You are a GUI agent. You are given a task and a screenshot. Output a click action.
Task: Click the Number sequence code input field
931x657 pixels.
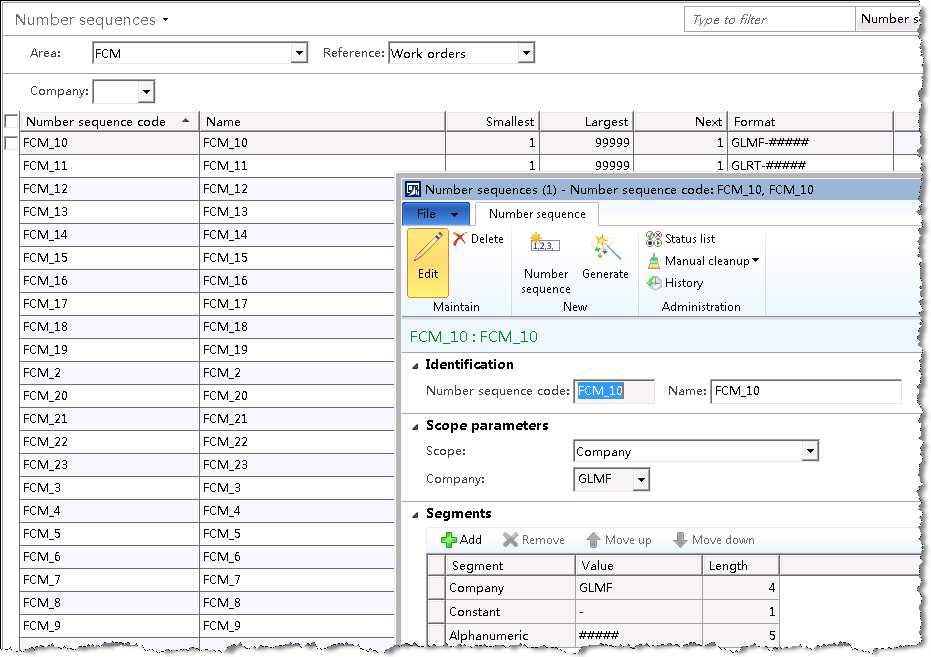click(614, 391)
